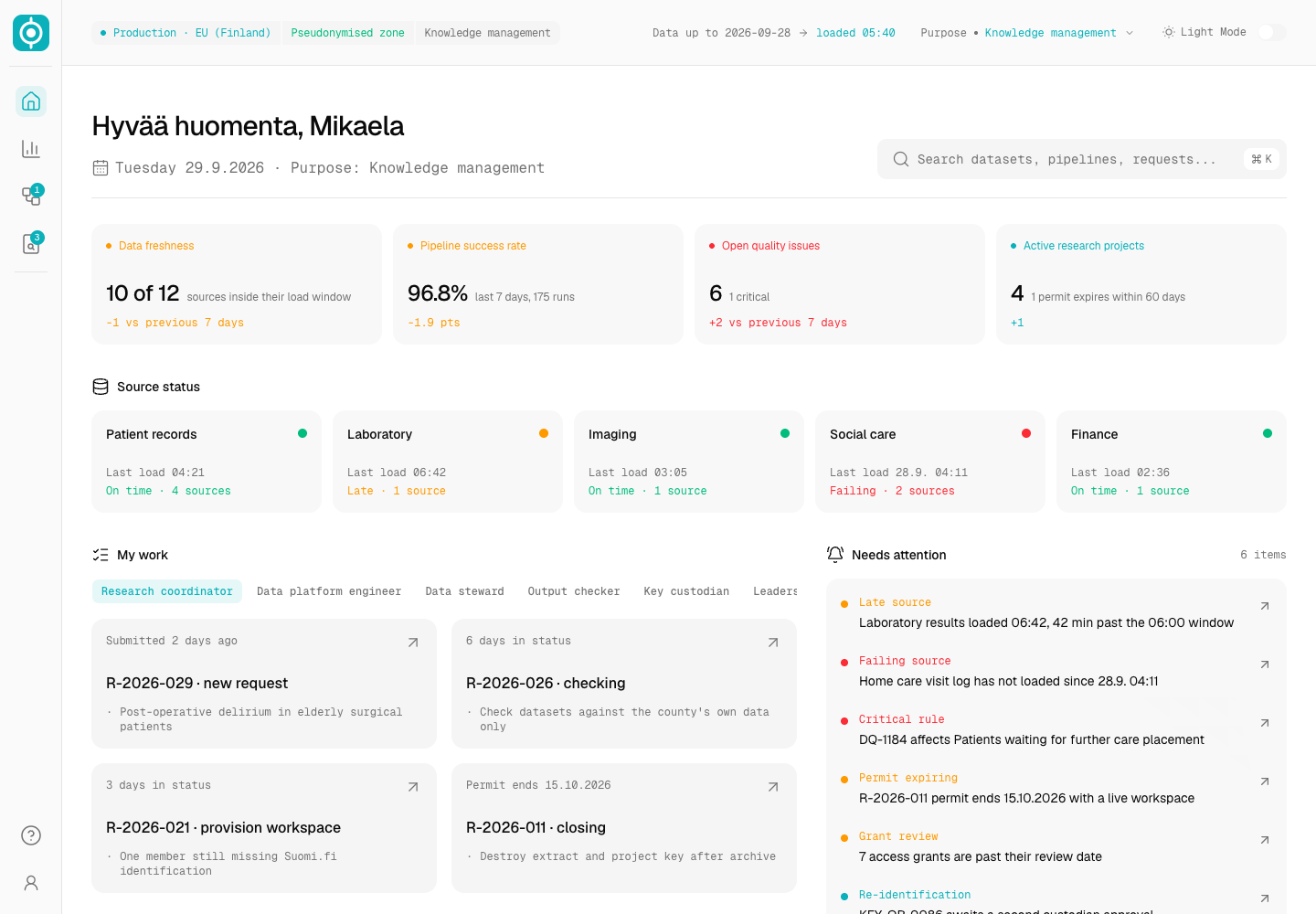Click the Pseudonymised zone chip
Viewport: 1316px width, 914px height.
pyautogui.click(x=347, y=33)
